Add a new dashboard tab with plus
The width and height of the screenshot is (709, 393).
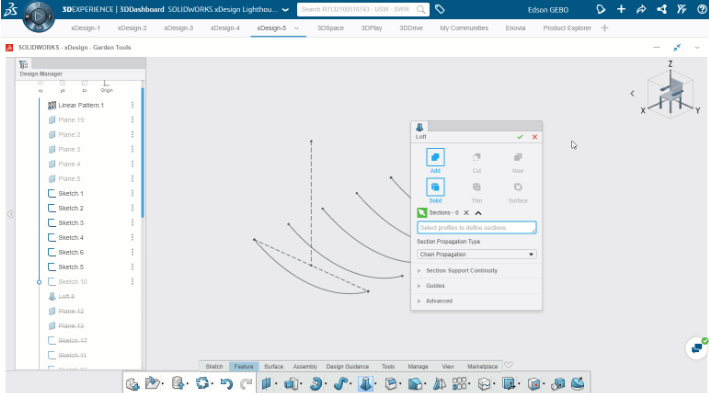[605, 28]
